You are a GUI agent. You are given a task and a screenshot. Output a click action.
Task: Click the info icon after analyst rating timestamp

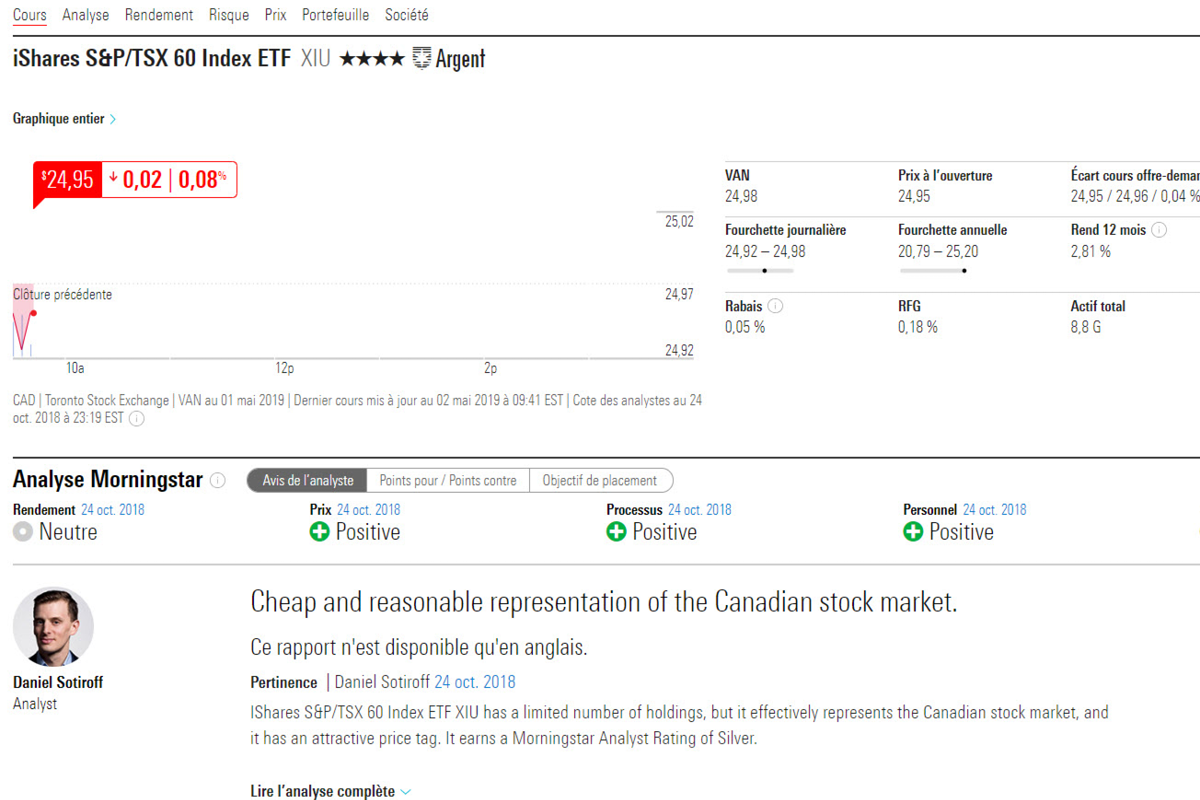coord(137,419)
